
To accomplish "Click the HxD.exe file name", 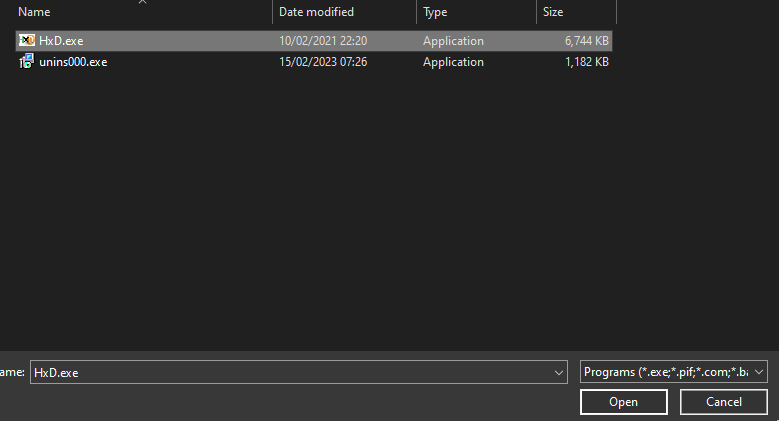I will pyautogui.click(x=61, y=41).
